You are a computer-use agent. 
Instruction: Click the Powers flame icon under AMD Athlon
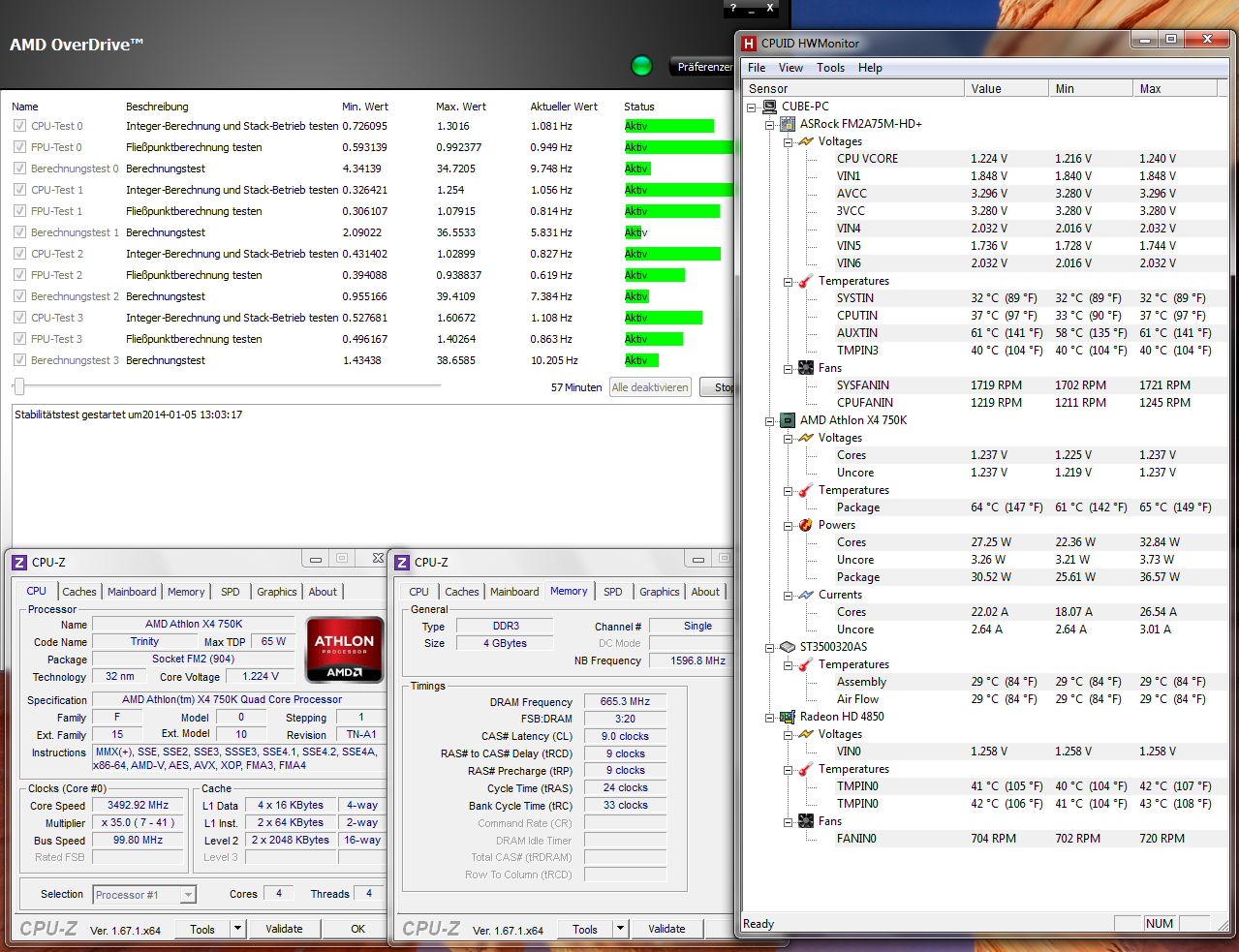point(806,525)
